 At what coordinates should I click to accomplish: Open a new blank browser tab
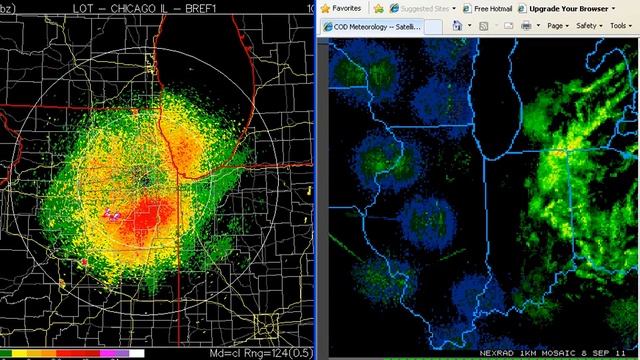click(x=433, y=27)
